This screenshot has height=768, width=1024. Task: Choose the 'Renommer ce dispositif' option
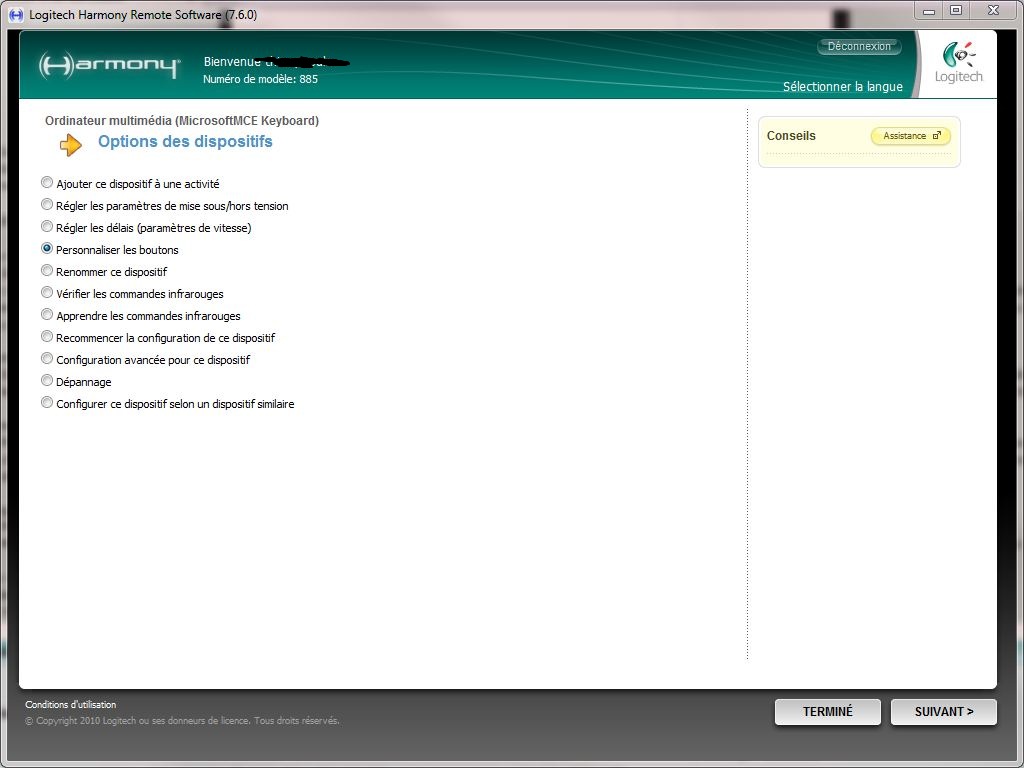47,271
